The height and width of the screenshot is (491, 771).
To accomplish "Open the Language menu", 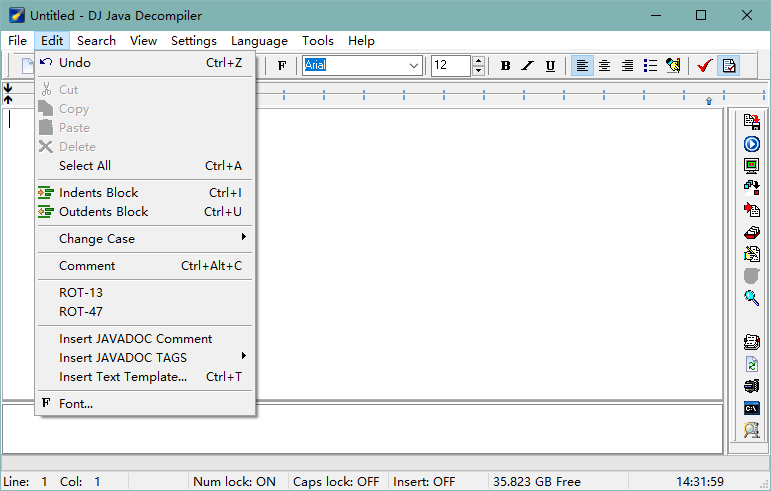I will [259, 41].
